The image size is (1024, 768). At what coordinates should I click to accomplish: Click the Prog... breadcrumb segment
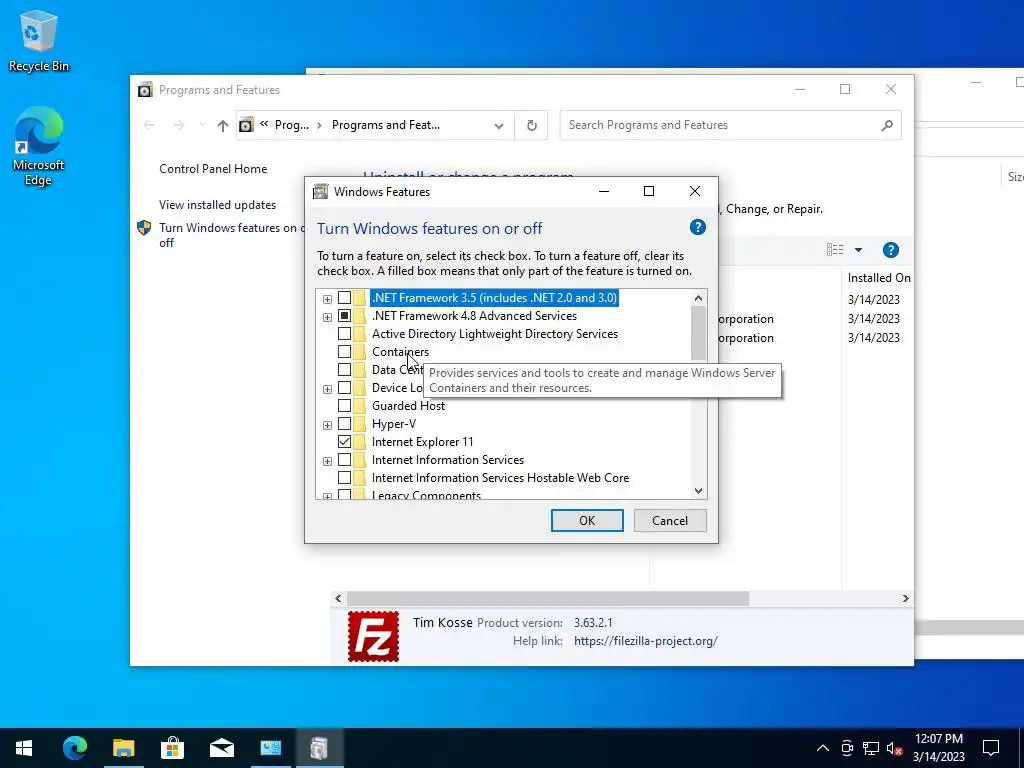tap(291, 125)
